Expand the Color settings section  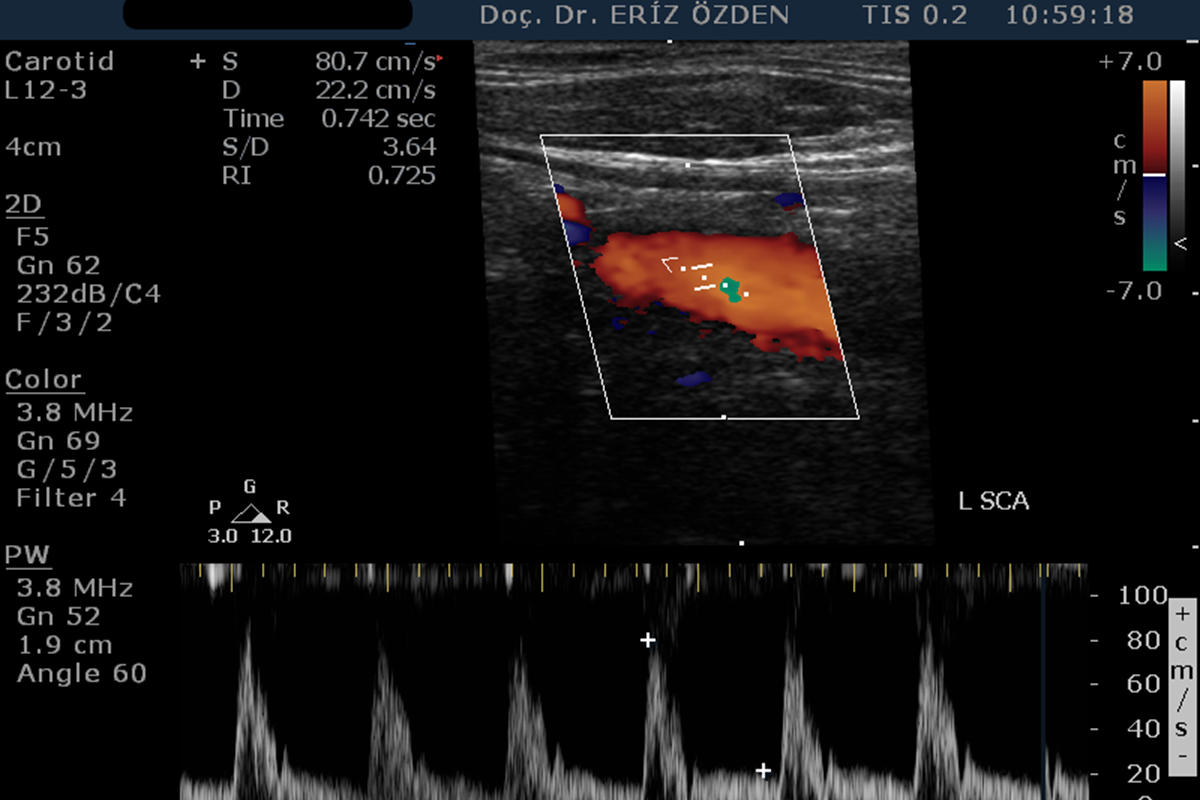coord(45,380)
